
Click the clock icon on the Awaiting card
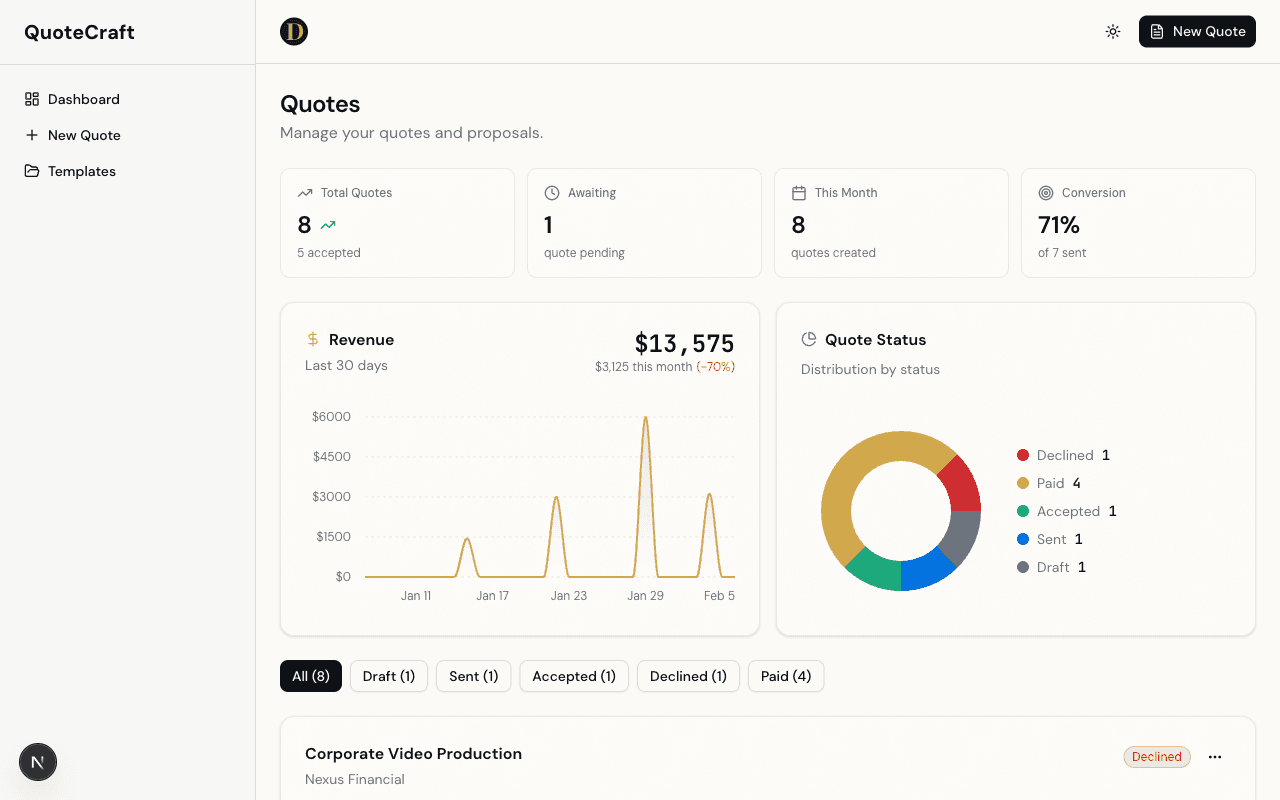(551, 192)
